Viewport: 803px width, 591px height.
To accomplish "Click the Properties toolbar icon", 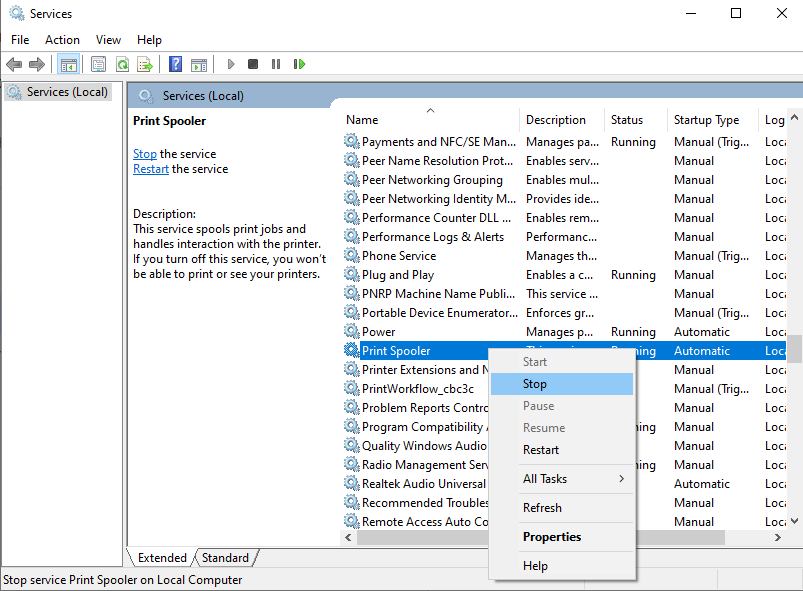I will coord(98,64).
